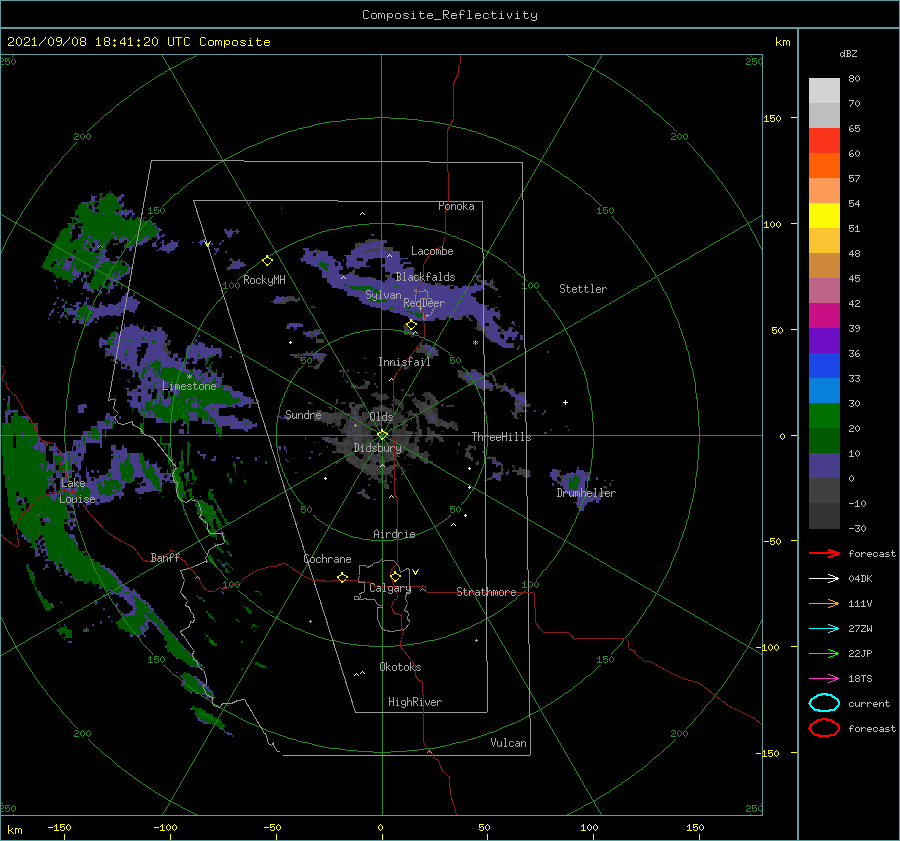Click the Olds city label
The height and width of the screenshot is (841, 900).
[381, 417]
